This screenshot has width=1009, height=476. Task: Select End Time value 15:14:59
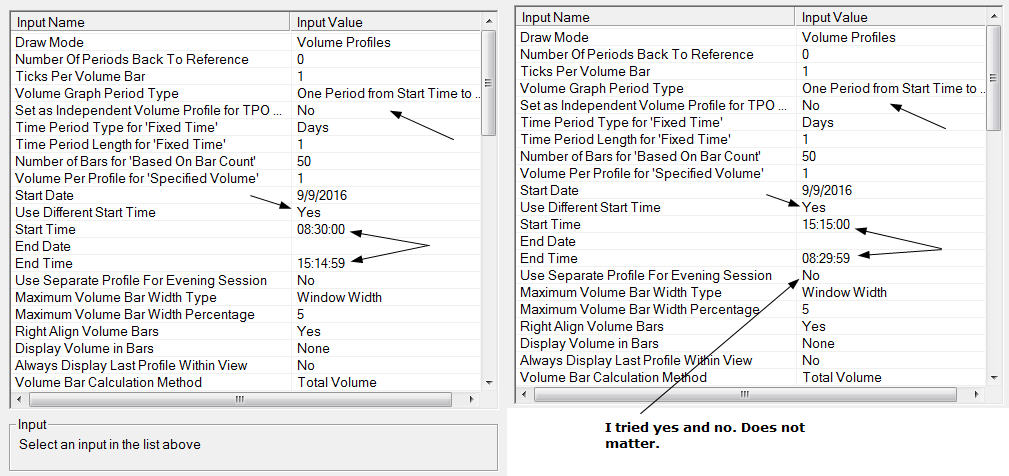pos(320,264)
